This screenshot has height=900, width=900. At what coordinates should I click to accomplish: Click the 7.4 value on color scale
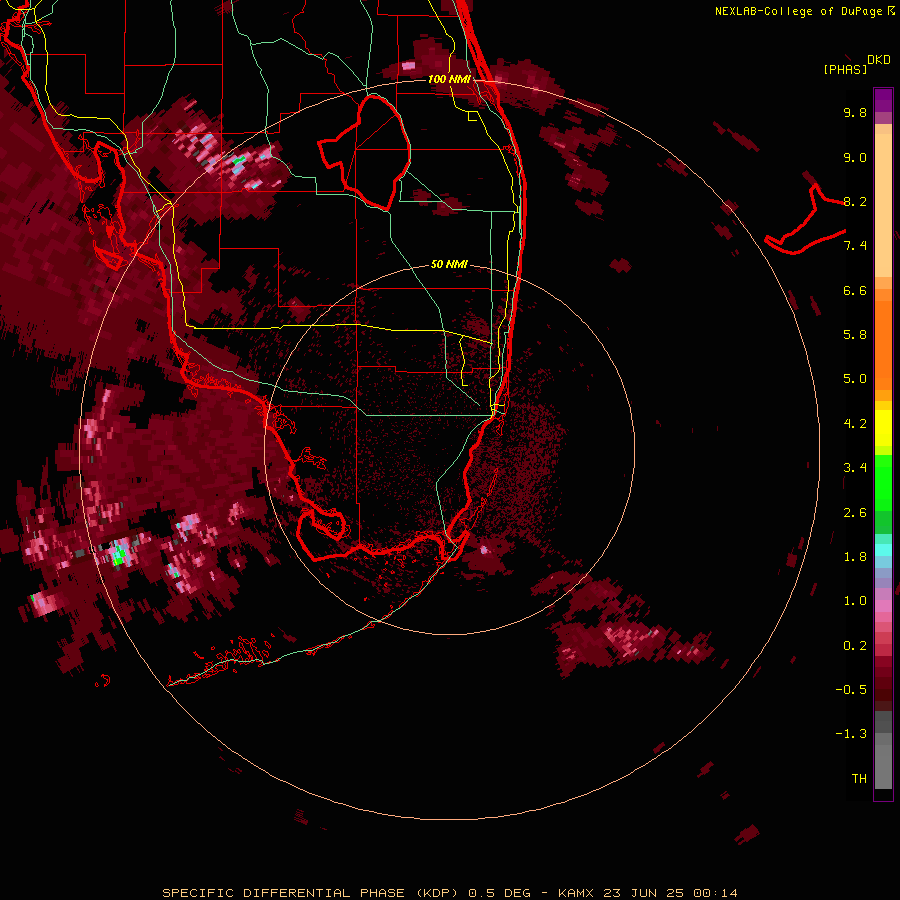tap(855, 246)
